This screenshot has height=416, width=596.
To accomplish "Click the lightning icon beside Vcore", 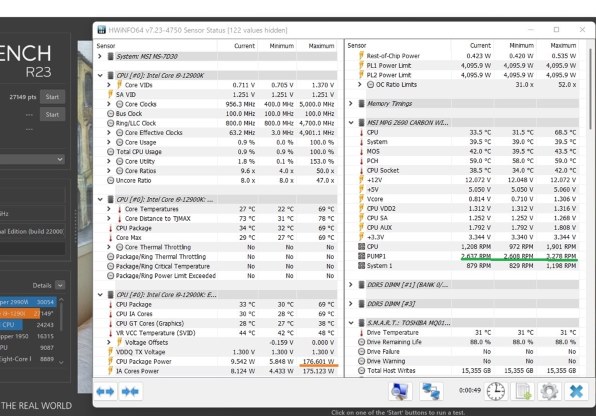I will point(361,199).
